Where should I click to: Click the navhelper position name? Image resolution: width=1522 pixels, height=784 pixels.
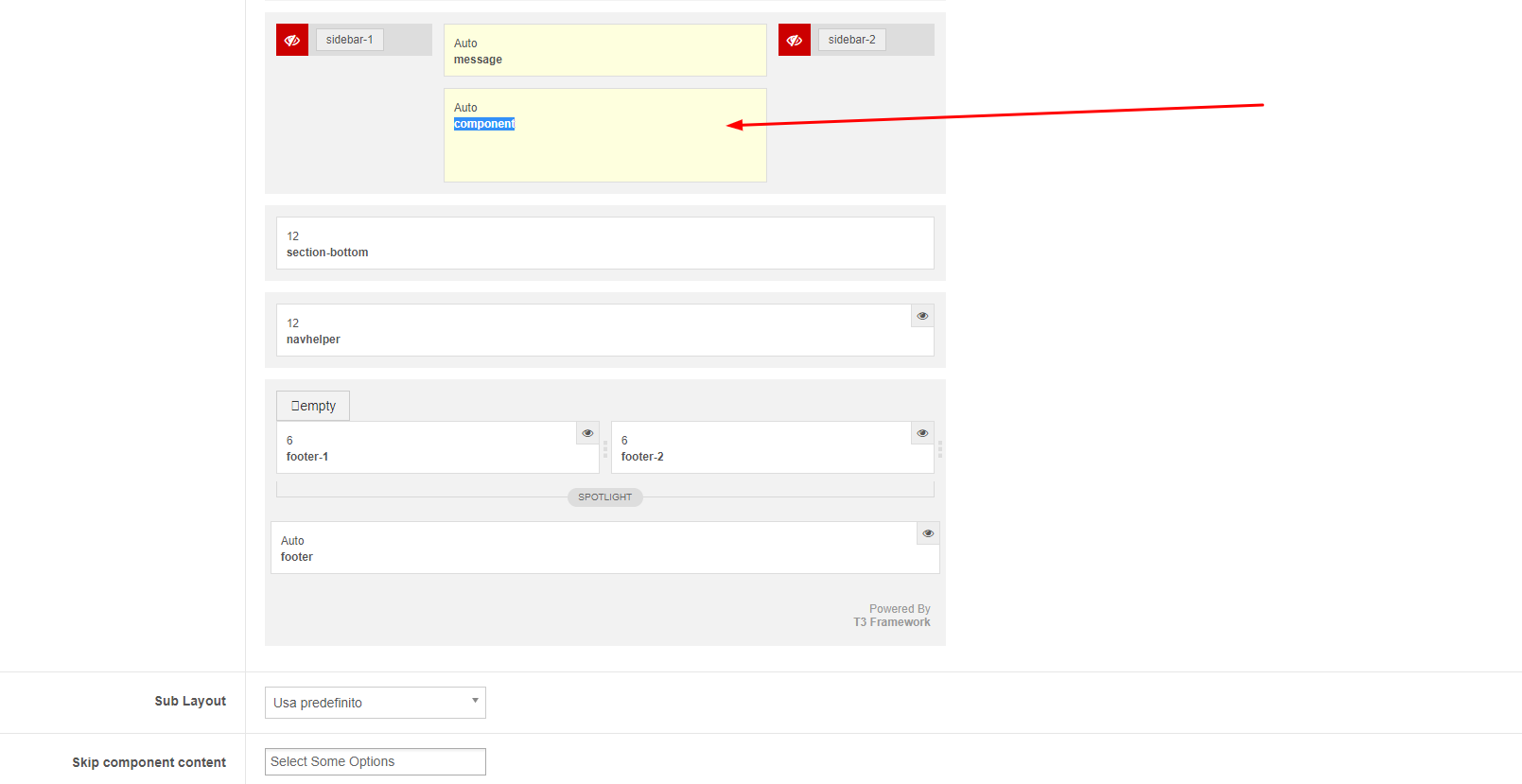(x=313, y=340)
